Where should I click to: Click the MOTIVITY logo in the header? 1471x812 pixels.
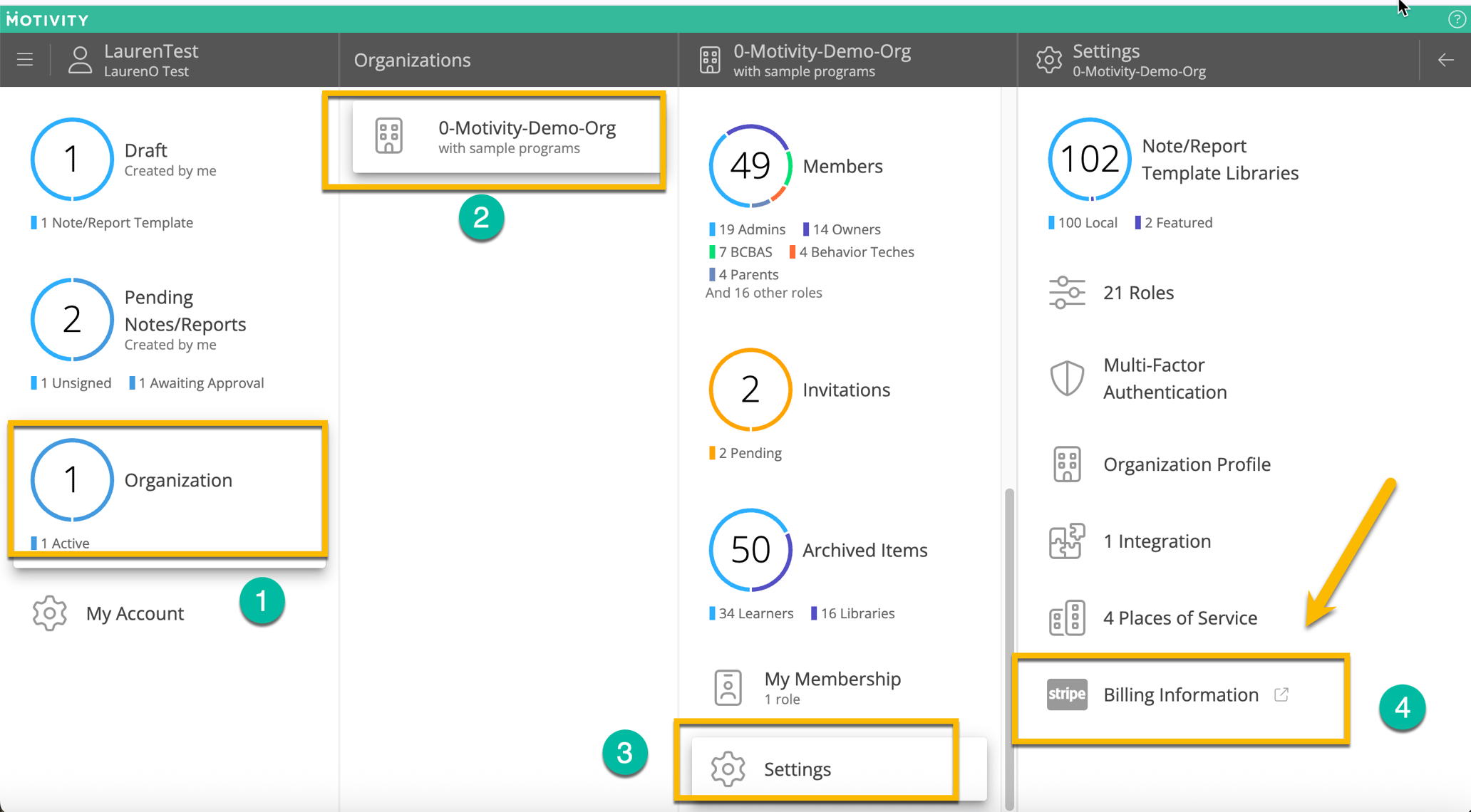(47, 19)
